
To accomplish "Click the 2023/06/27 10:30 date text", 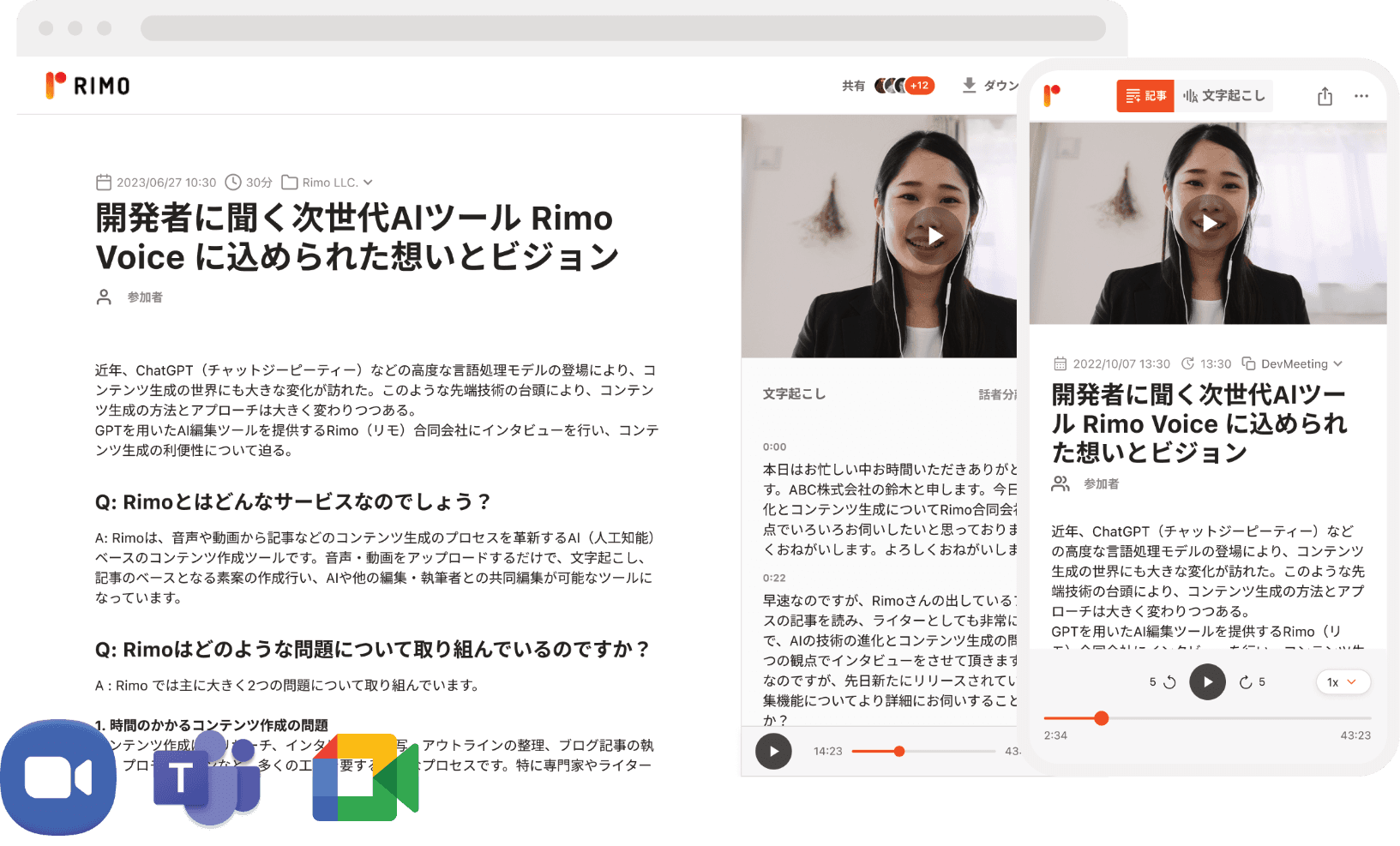I will click(166, 183).
